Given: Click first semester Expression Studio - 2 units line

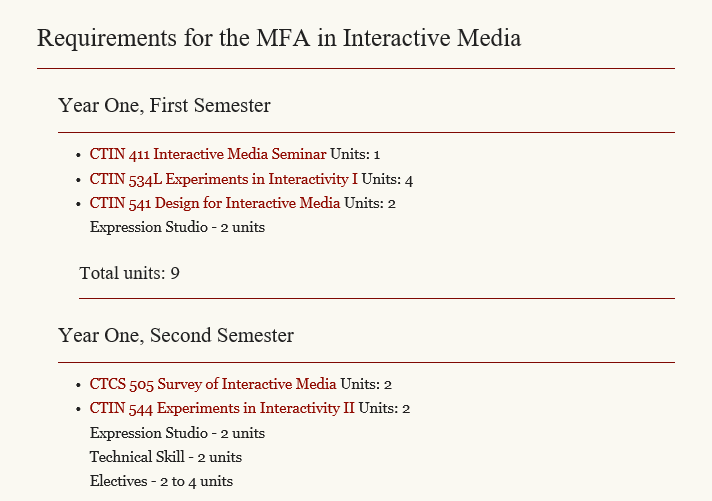Looking at the screenshot, I should pyautogui.click(x=177, y=227).
